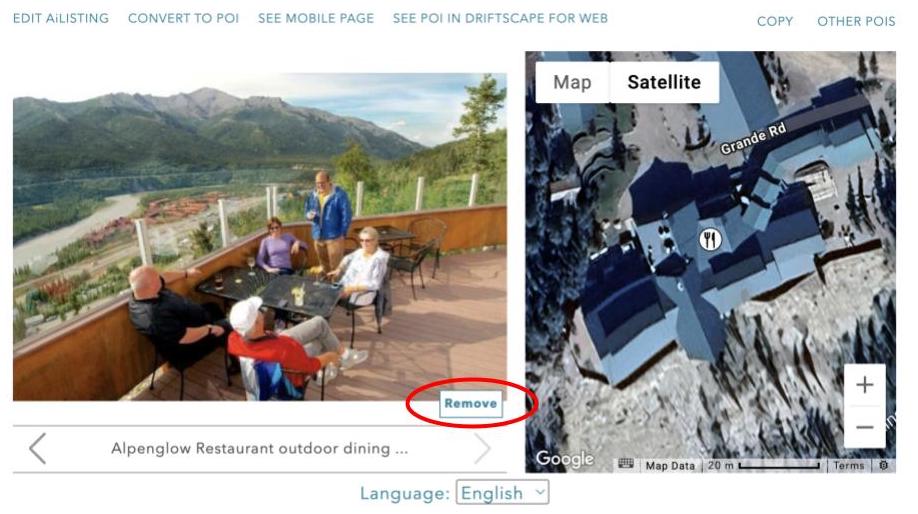
Task: Click the Google logo on the map
Action: pyautogui.click(x=565, y=458)
